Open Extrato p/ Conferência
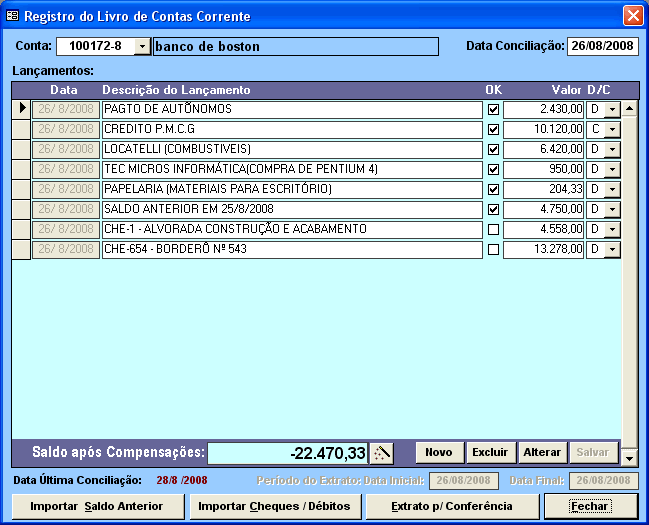Viewport: 649px width, 525px height. coord(453,506)
